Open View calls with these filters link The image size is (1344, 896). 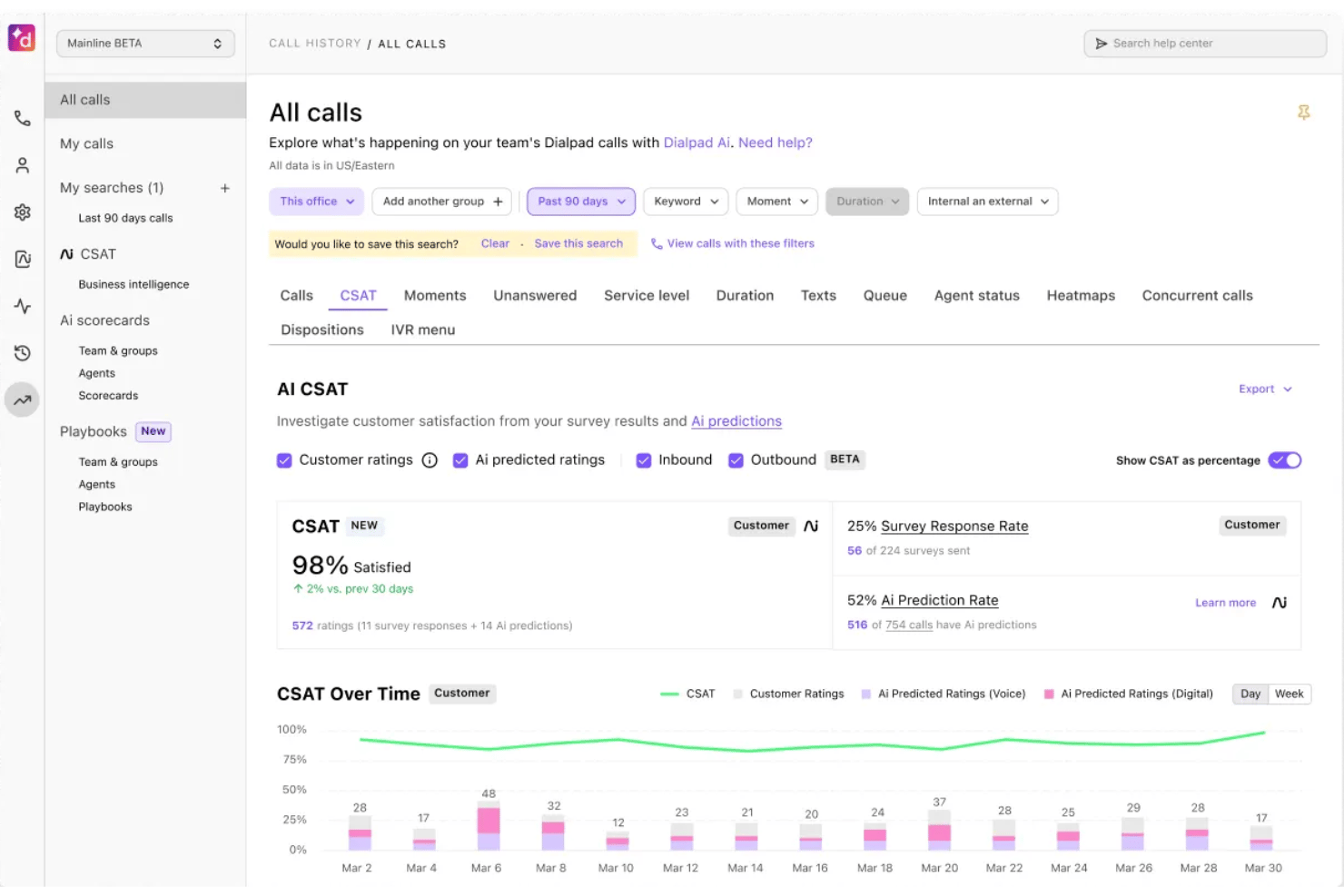click(x=741, y=243)
